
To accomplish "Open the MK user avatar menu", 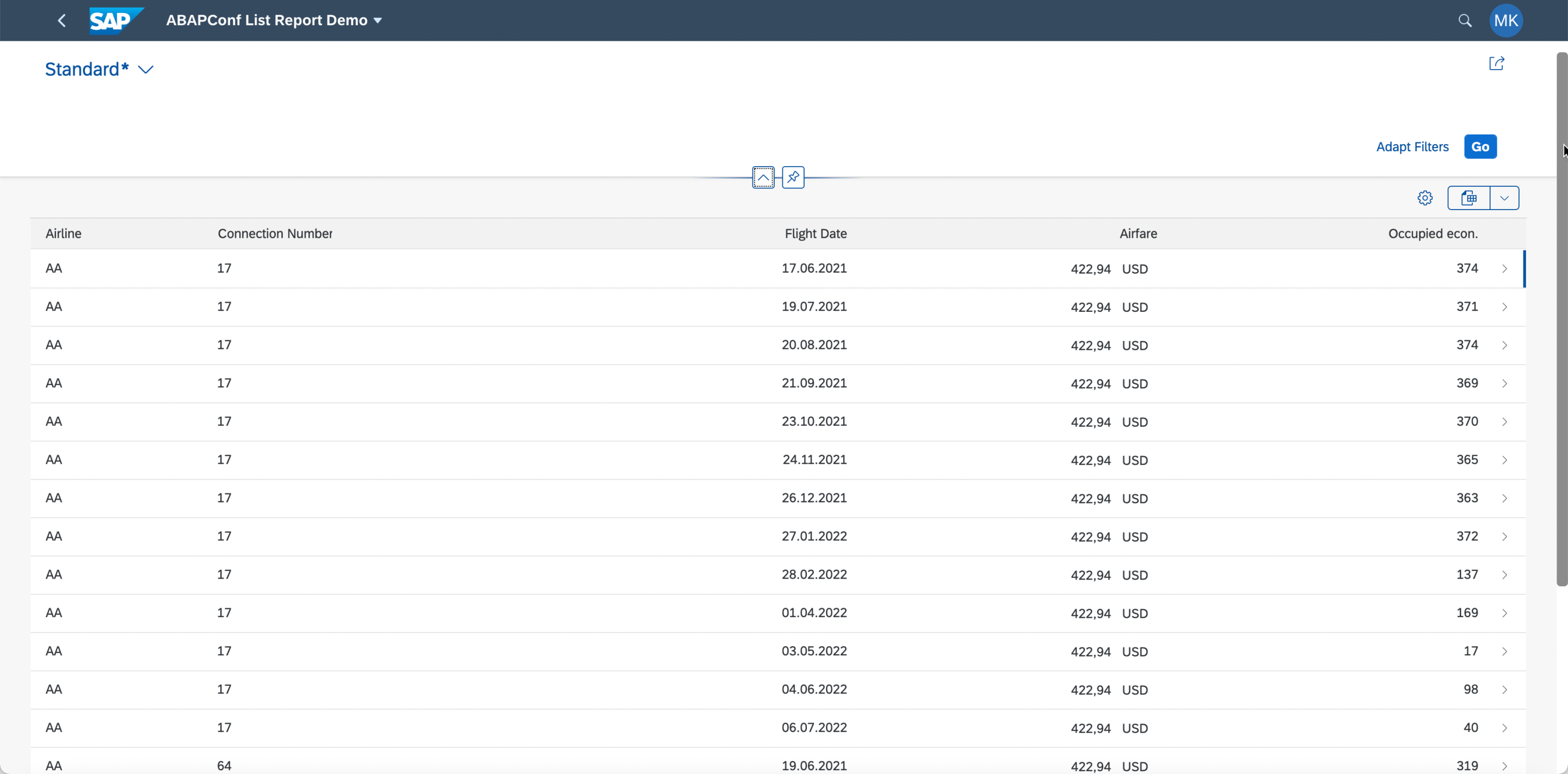I will pos(1506,21).
